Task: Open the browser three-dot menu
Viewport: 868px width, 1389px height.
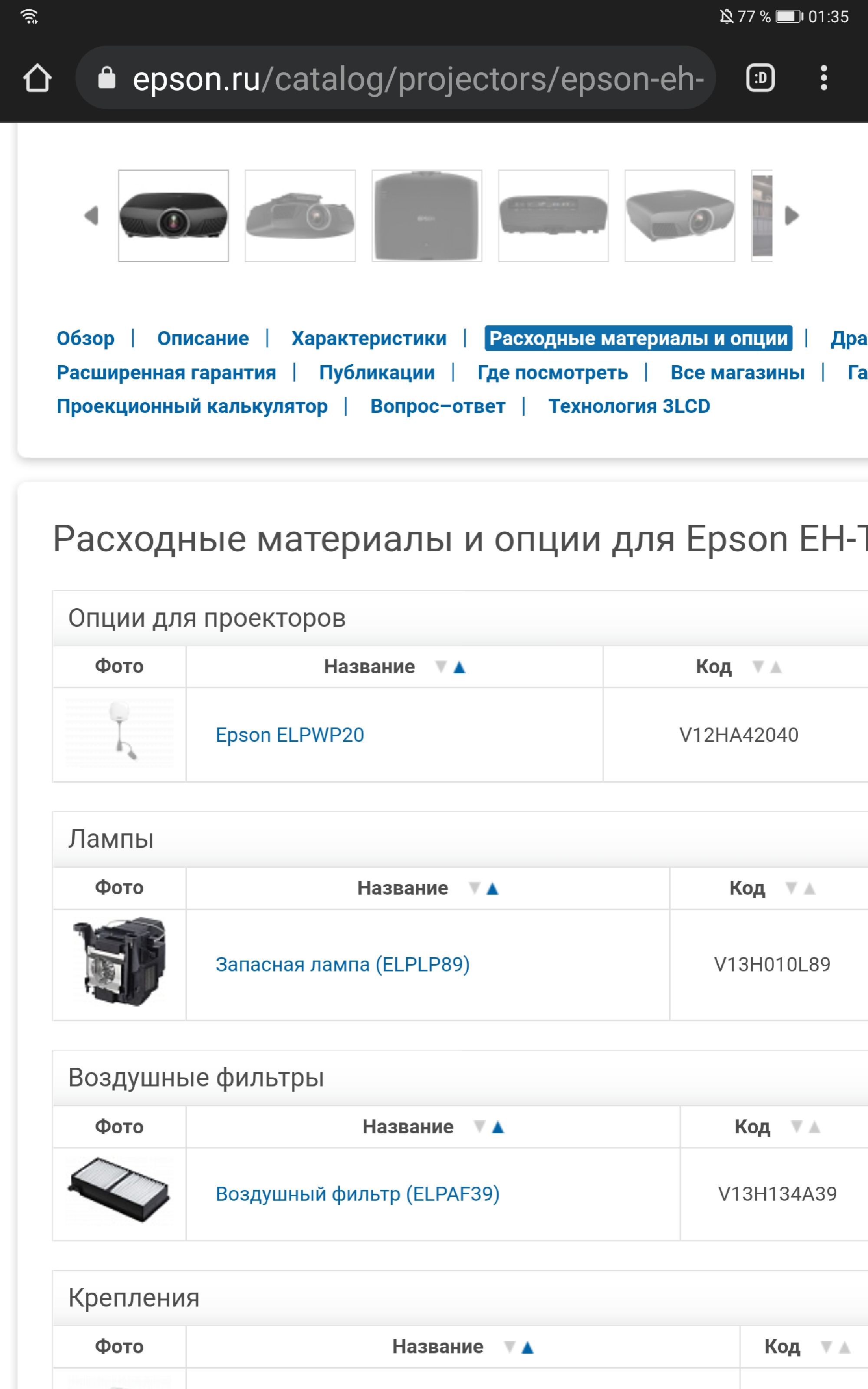Action: tap(823, 78)
